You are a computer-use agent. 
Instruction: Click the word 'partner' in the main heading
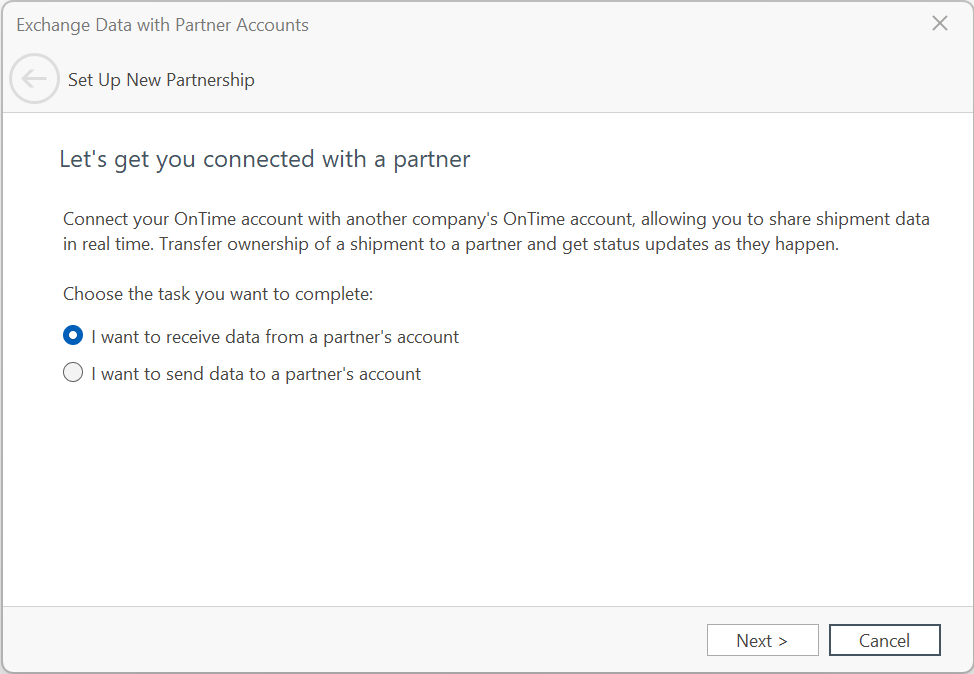tap(432, 160)
